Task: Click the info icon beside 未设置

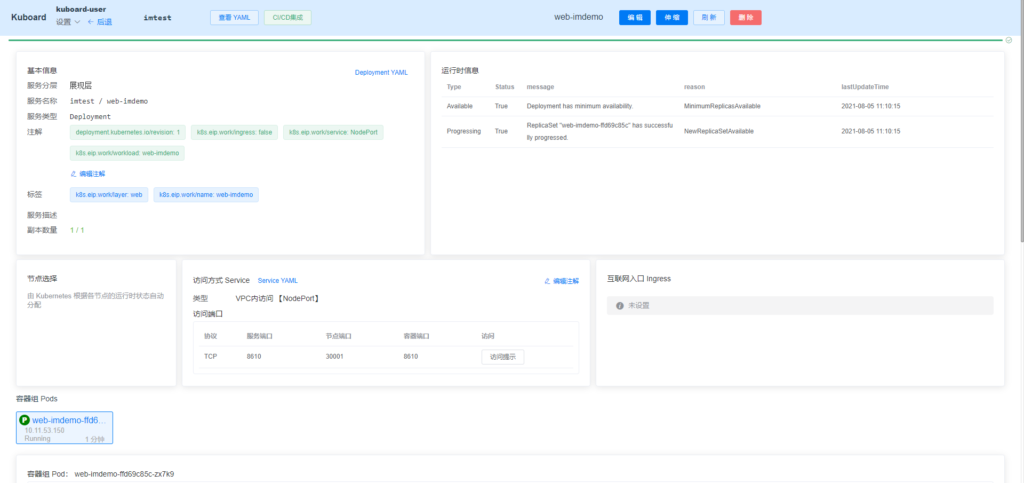Action: coord(619,305)
